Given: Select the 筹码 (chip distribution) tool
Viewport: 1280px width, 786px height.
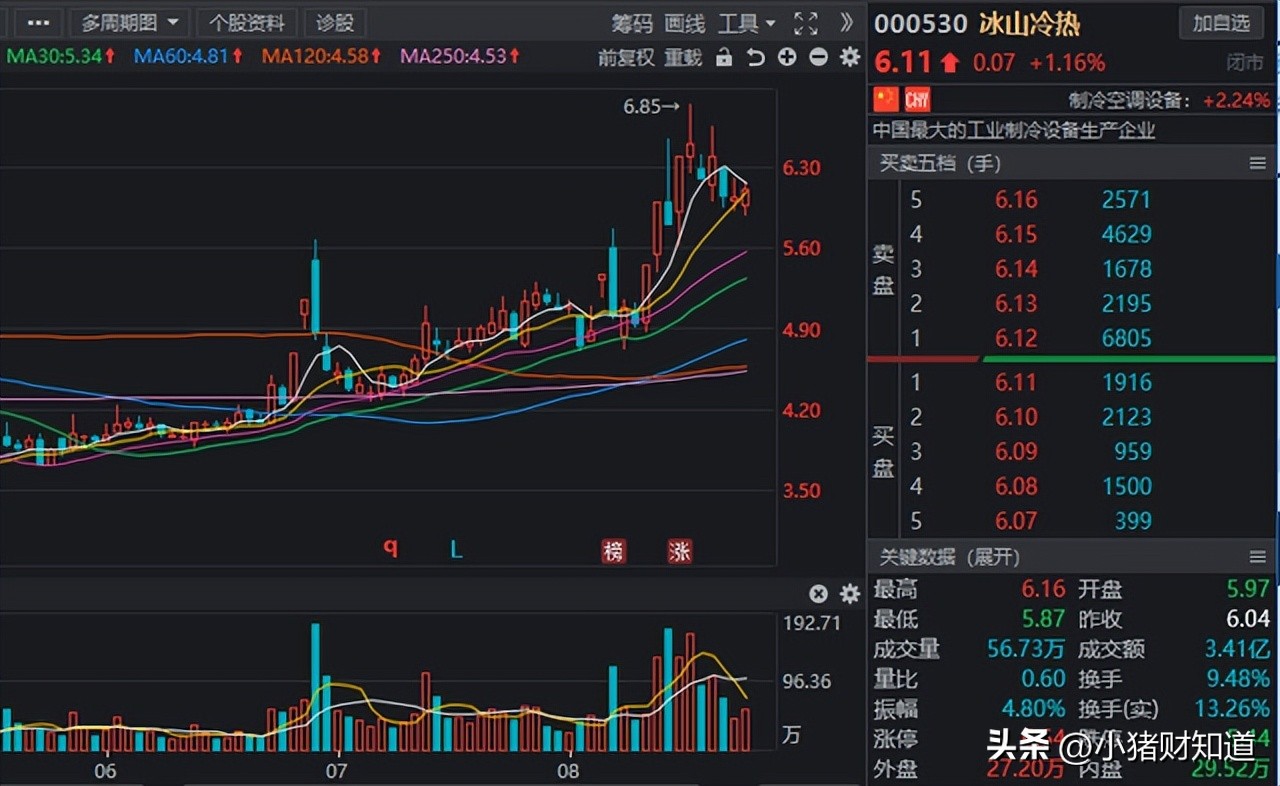Looking at the screenshot, I should (x=633, y=24).
